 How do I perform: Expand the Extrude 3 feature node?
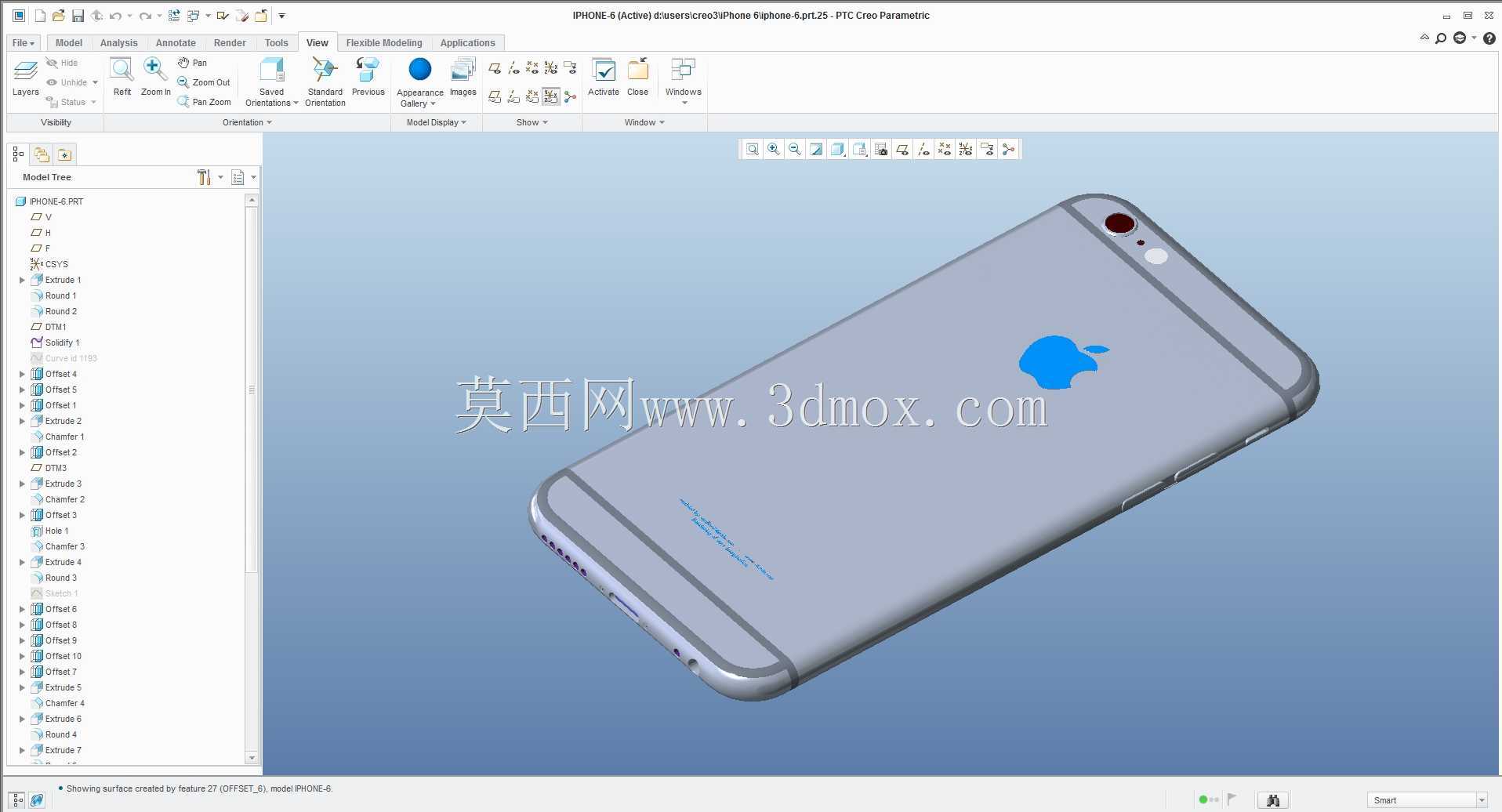[x=22, y=484]
